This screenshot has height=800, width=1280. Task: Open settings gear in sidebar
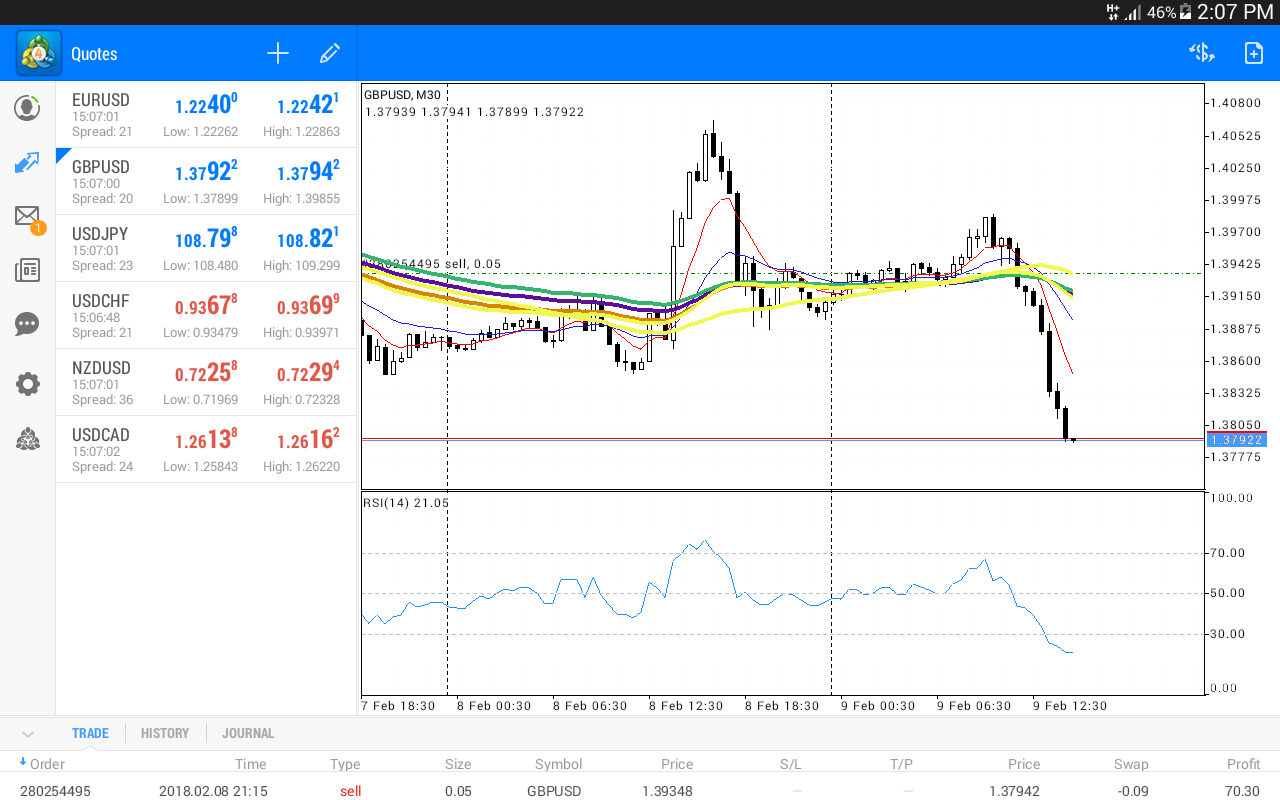(x=27, y=384)
